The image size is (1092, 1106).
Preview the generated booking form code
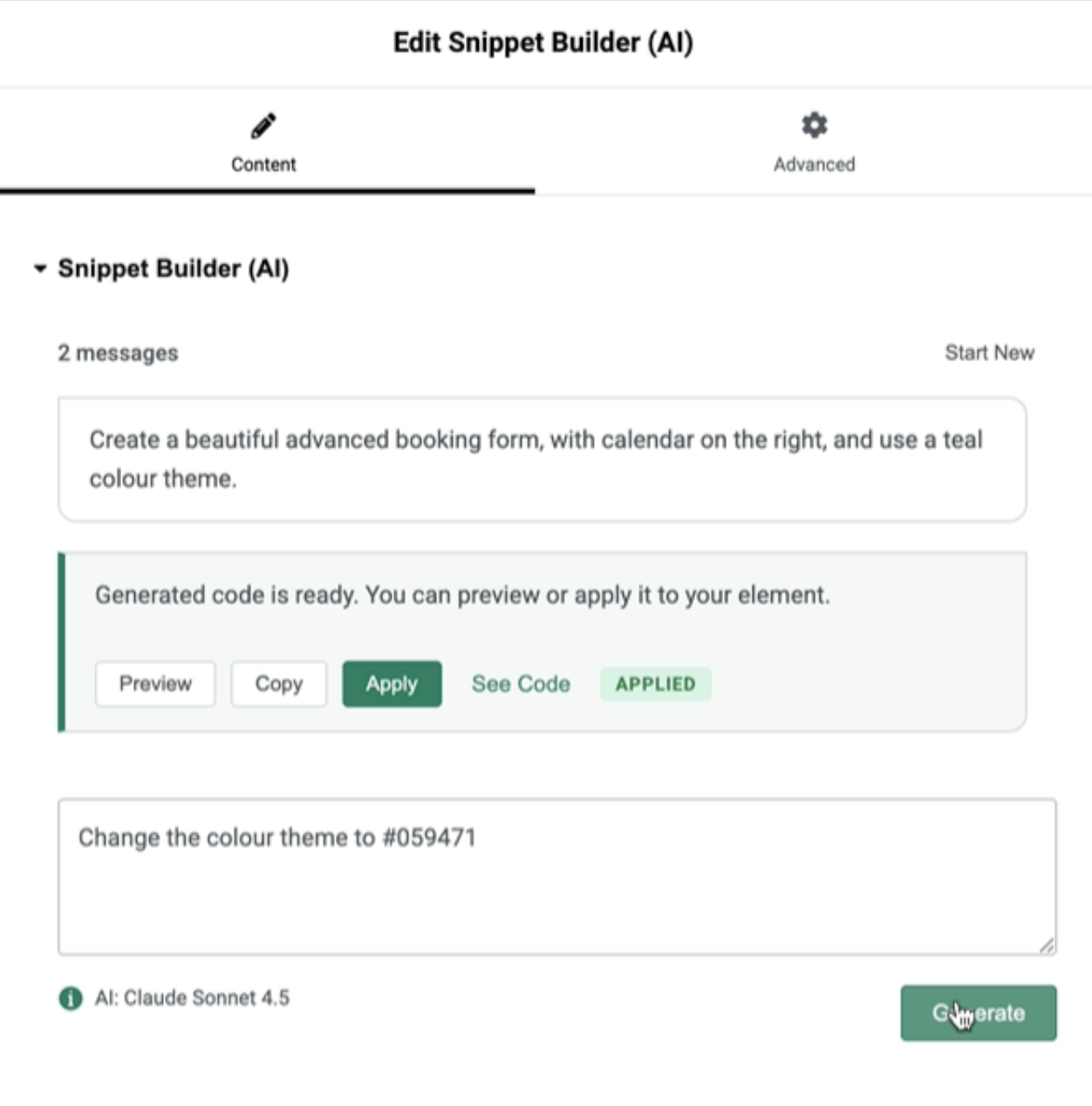(x=155, y=684)
